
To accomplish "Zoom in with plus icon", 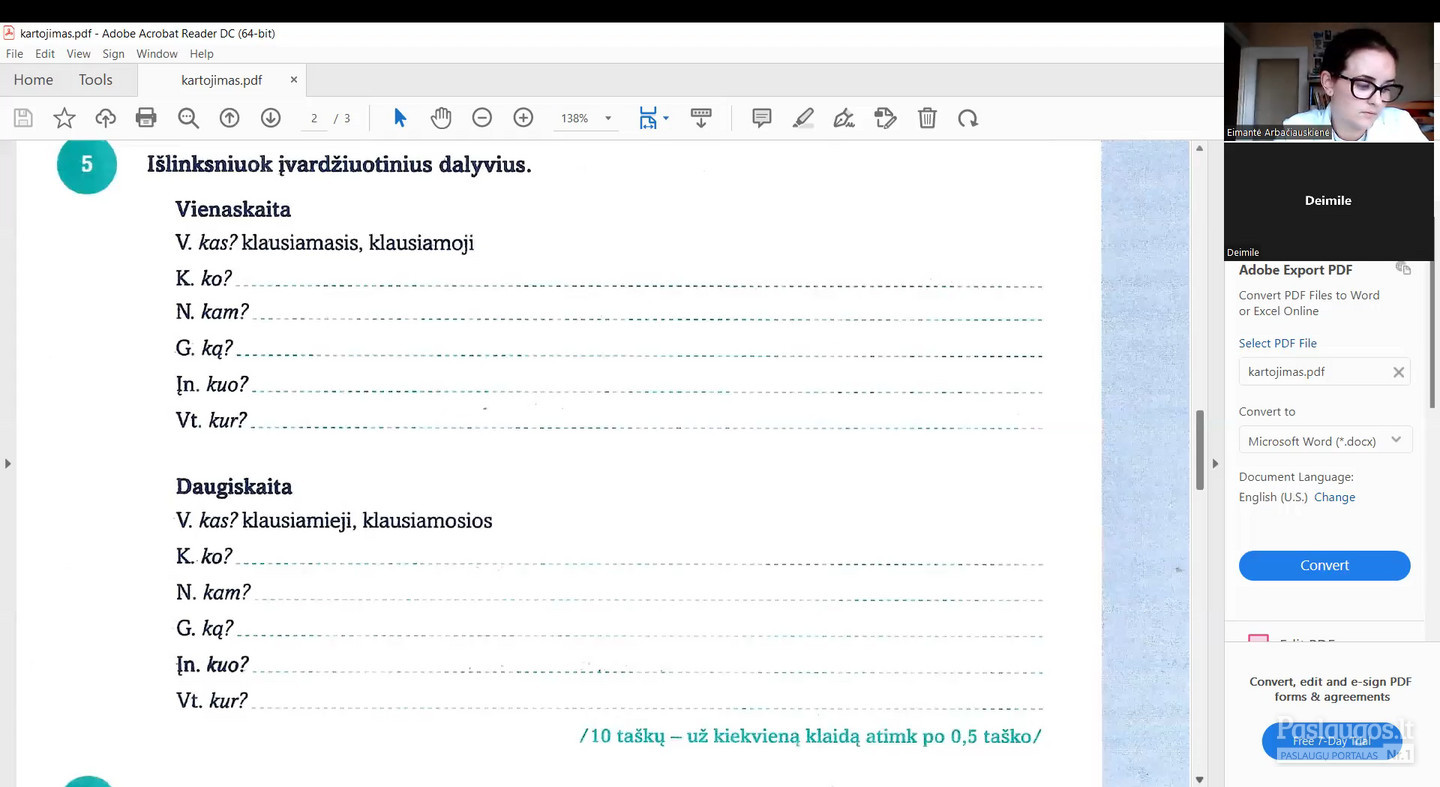I will (x=523, y=118).
